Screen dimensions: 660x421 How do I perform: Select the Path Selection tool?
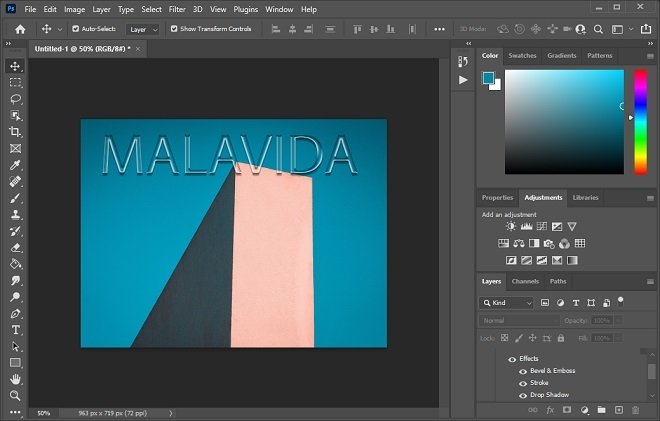[x=15, y=346]
